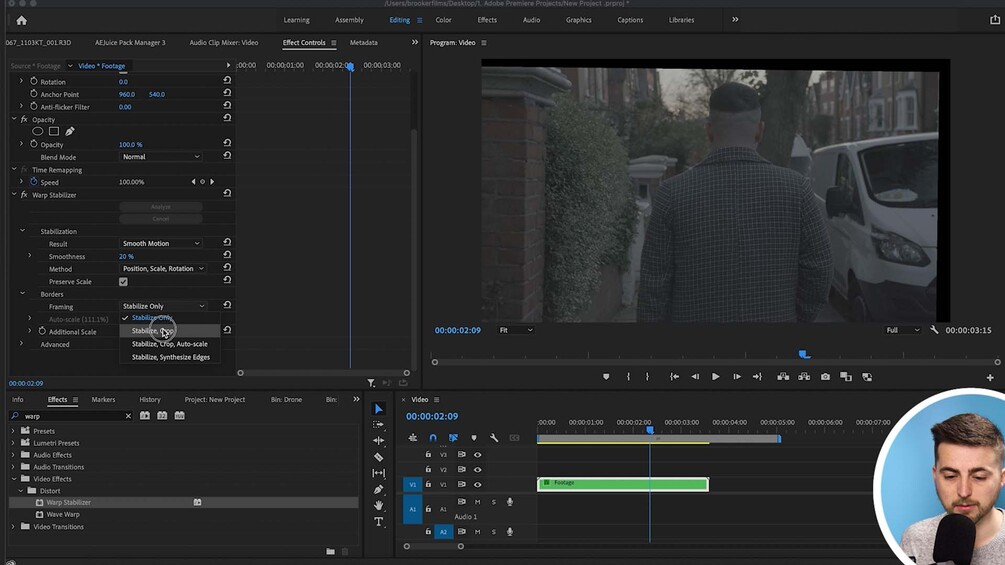Select the Razor tool in the toolbar
Screen dimensions: 1005x565
click(378, 457)
